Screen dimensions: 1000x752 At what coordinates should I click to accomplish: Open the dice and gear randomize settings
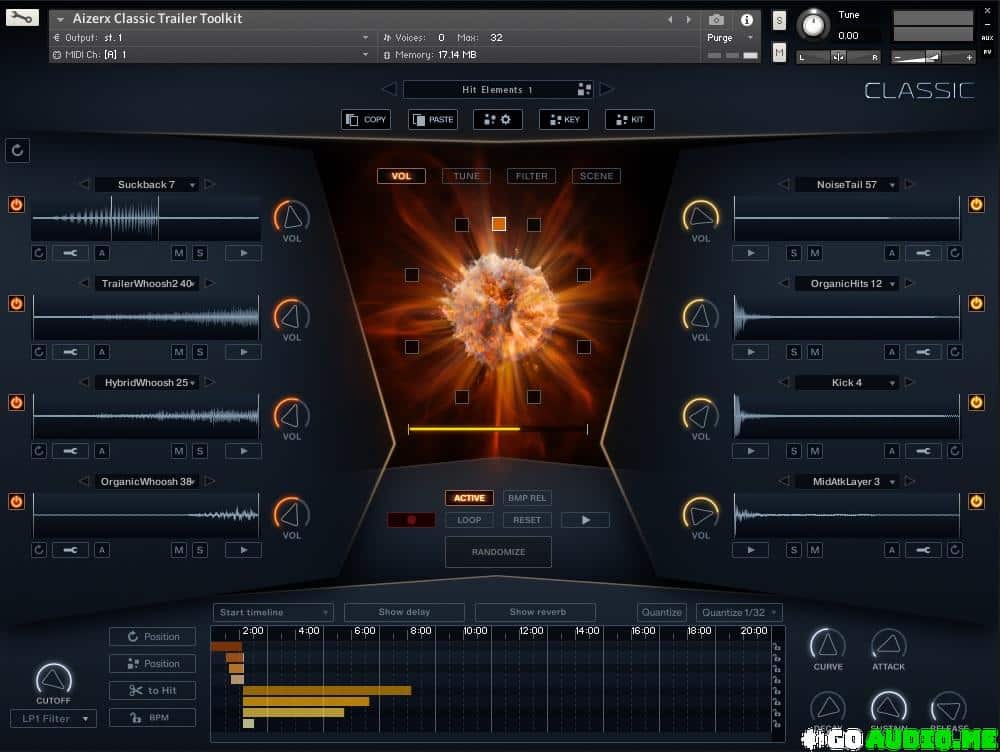tap(497, 119)
